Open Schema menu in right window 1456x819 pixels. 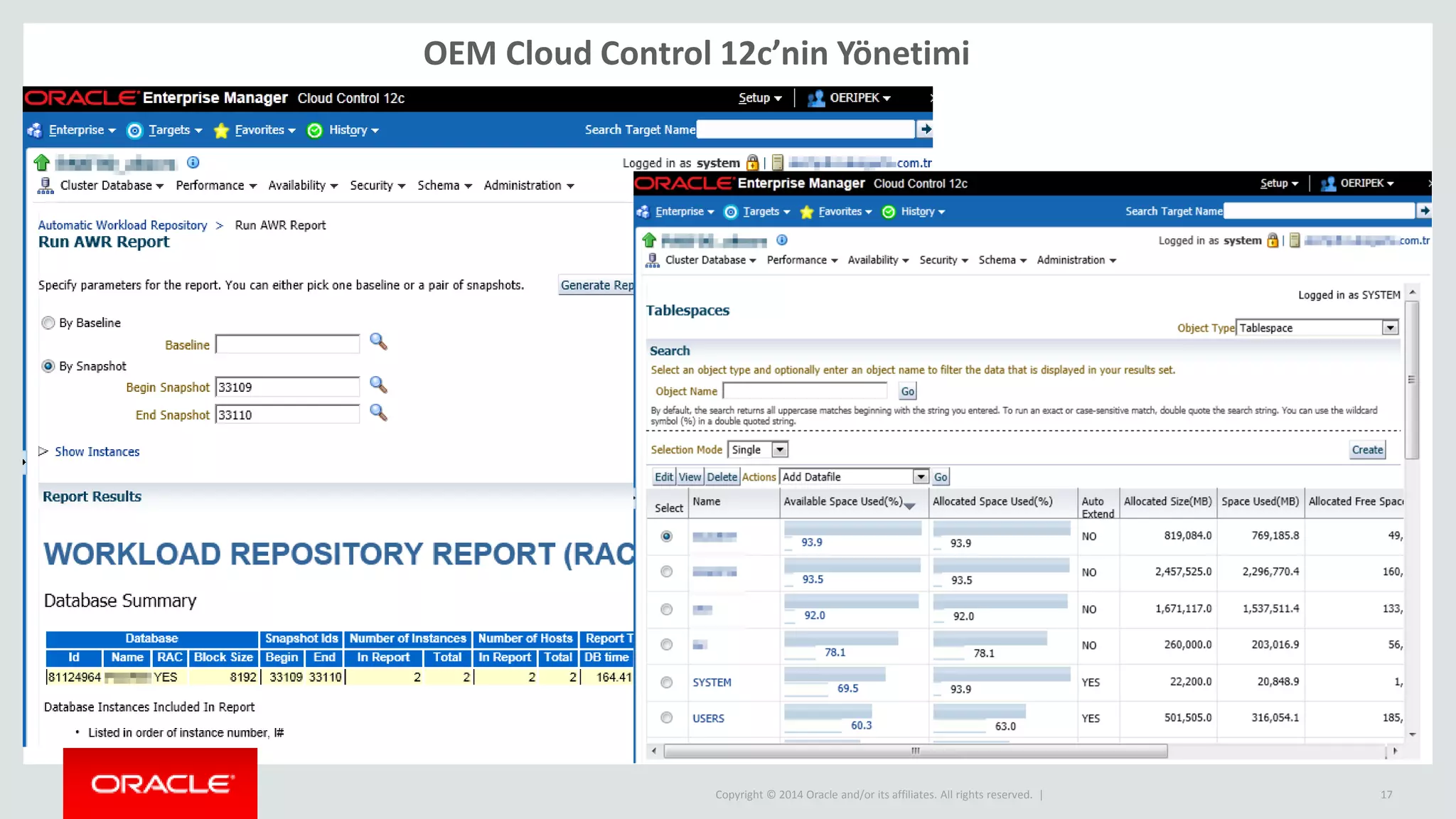point(1002,260)
